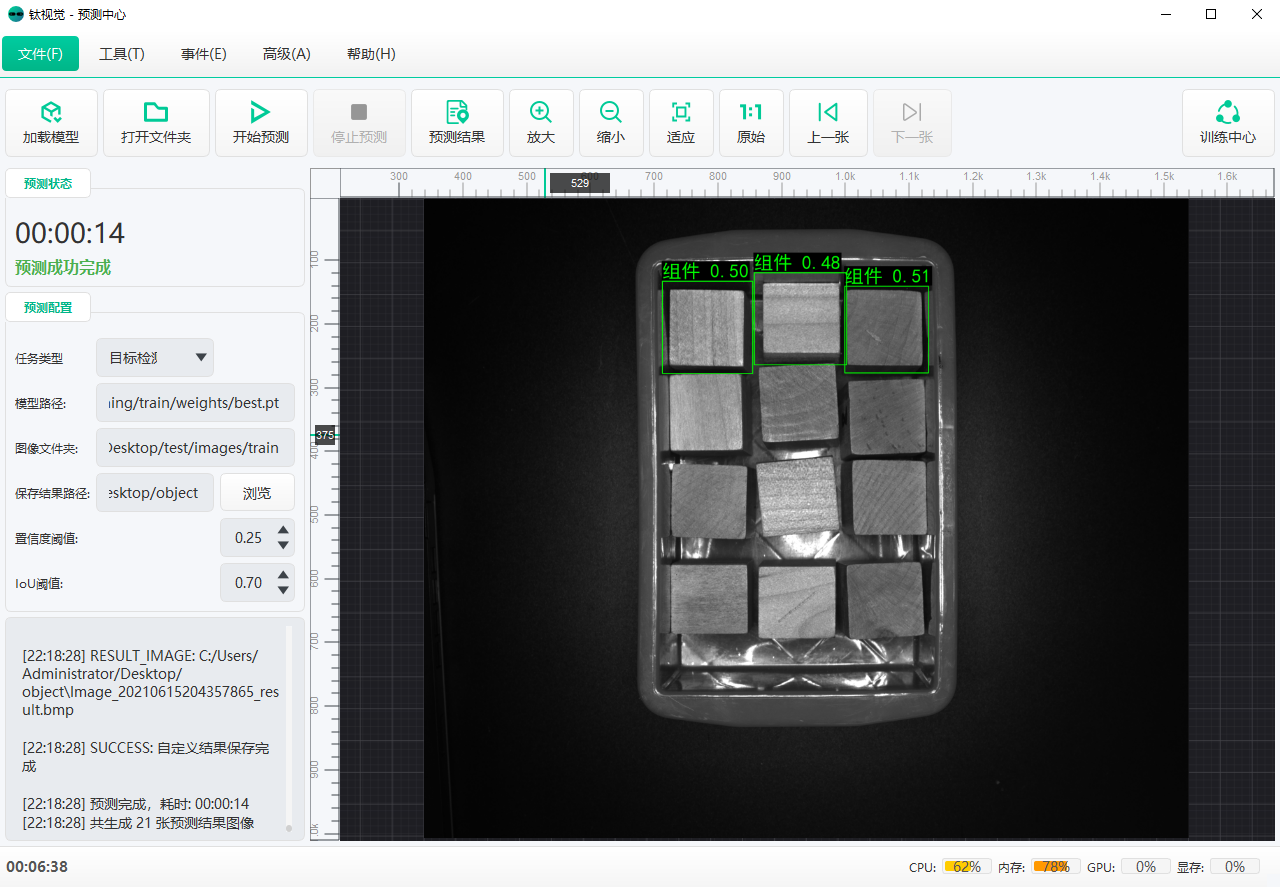Click the GPU usage bar 0%
This screenshot has width=1280, height=887.
tap(1146, 867)
